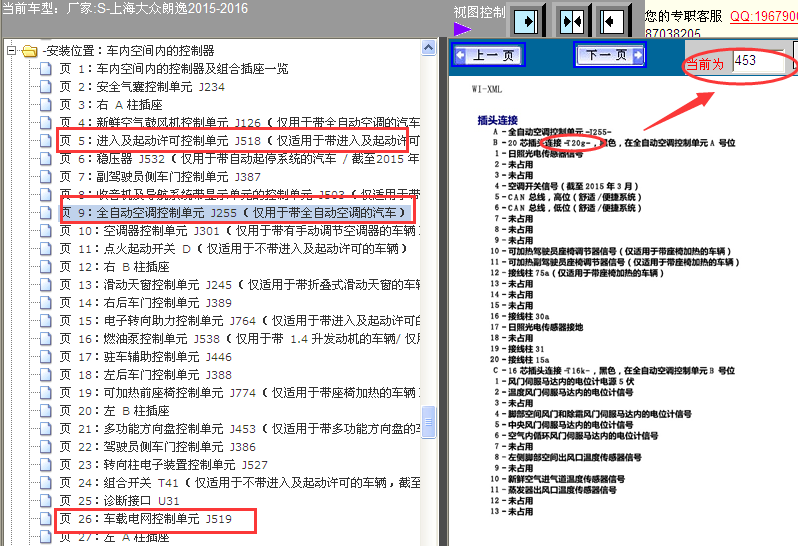Open 页 7 副驾驶员侧车门控制单元 J387

(160, 177)
